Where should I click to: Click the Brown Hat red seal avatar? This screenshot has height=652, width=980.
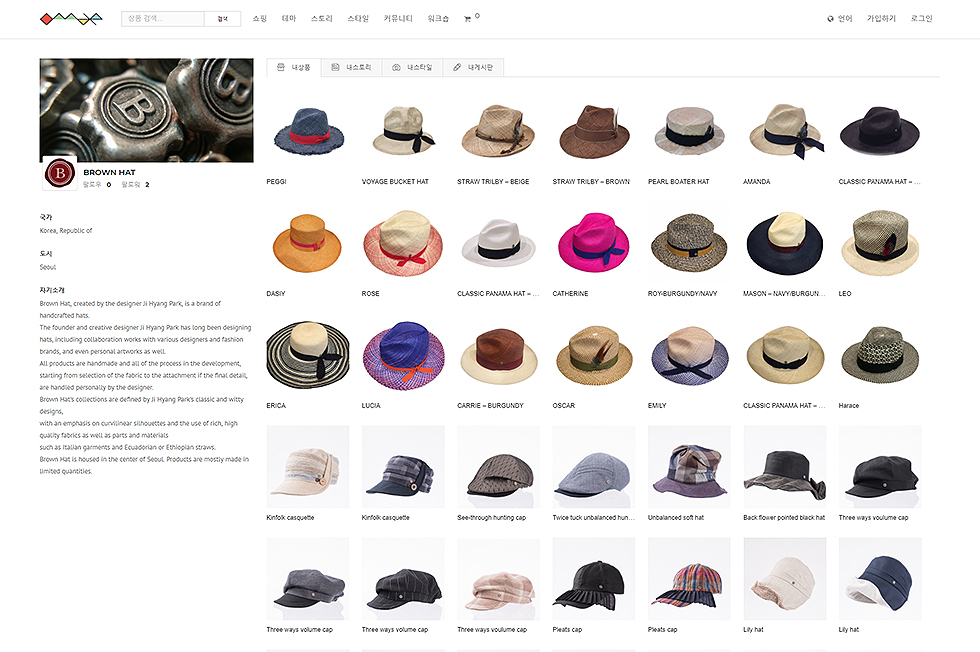(60, 174)
